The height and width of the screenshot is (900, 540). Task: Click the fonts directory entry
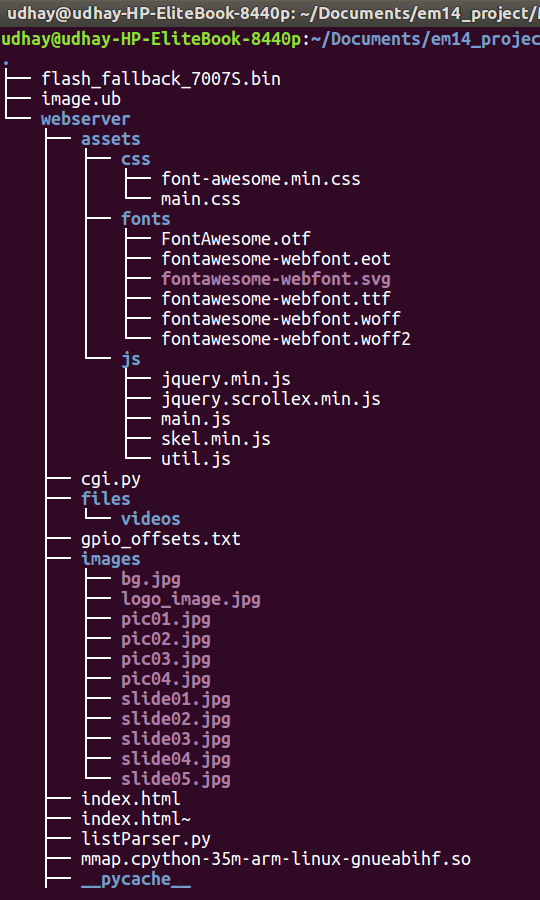[146, 219]
